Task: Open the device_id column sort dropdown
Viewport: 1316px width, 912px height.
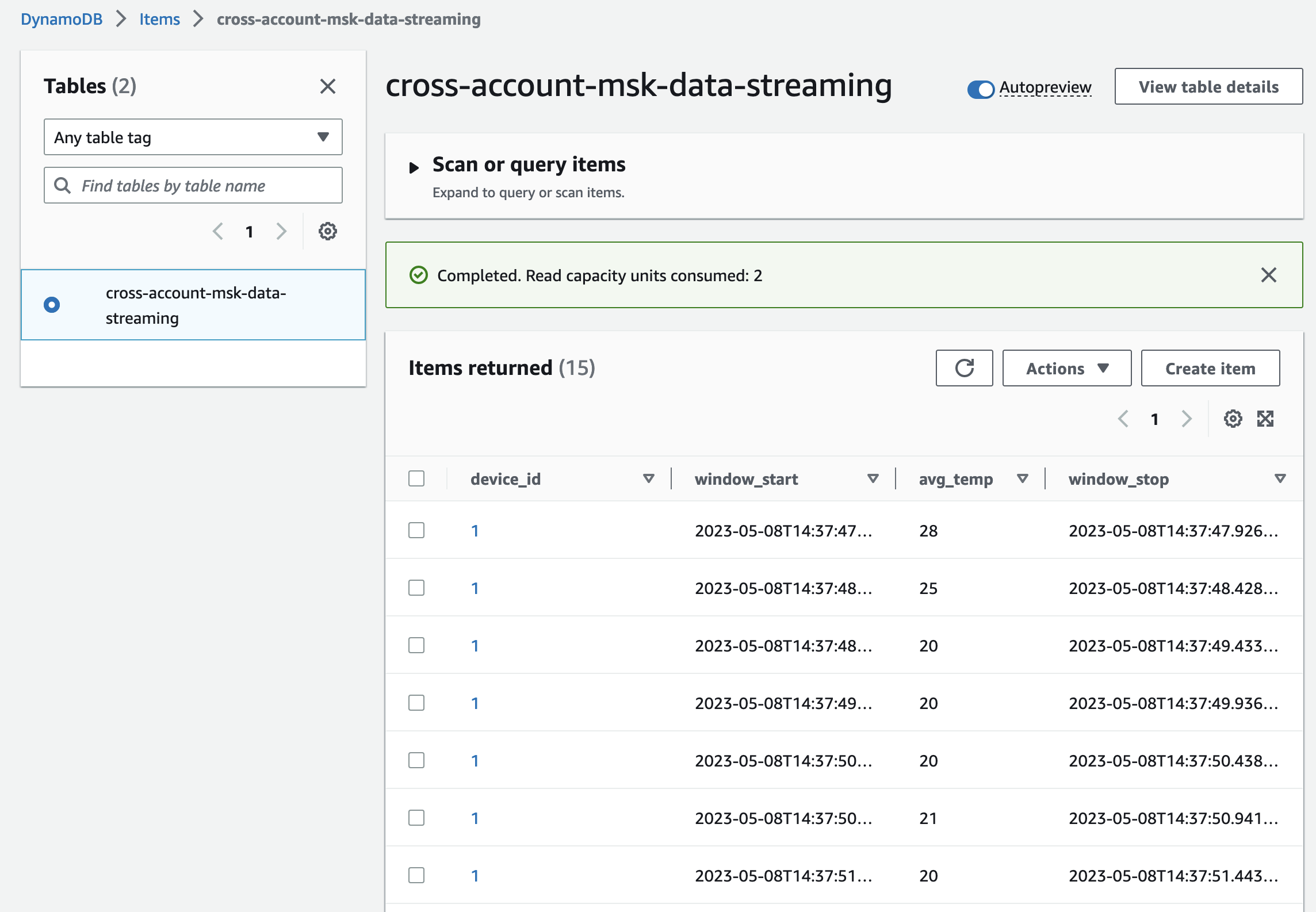Action: [649, 478]
